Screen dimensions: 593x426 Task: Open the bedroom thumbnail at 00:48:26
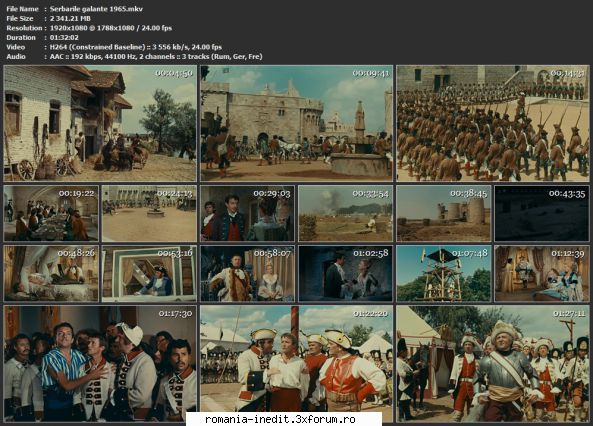click(51, 274)
